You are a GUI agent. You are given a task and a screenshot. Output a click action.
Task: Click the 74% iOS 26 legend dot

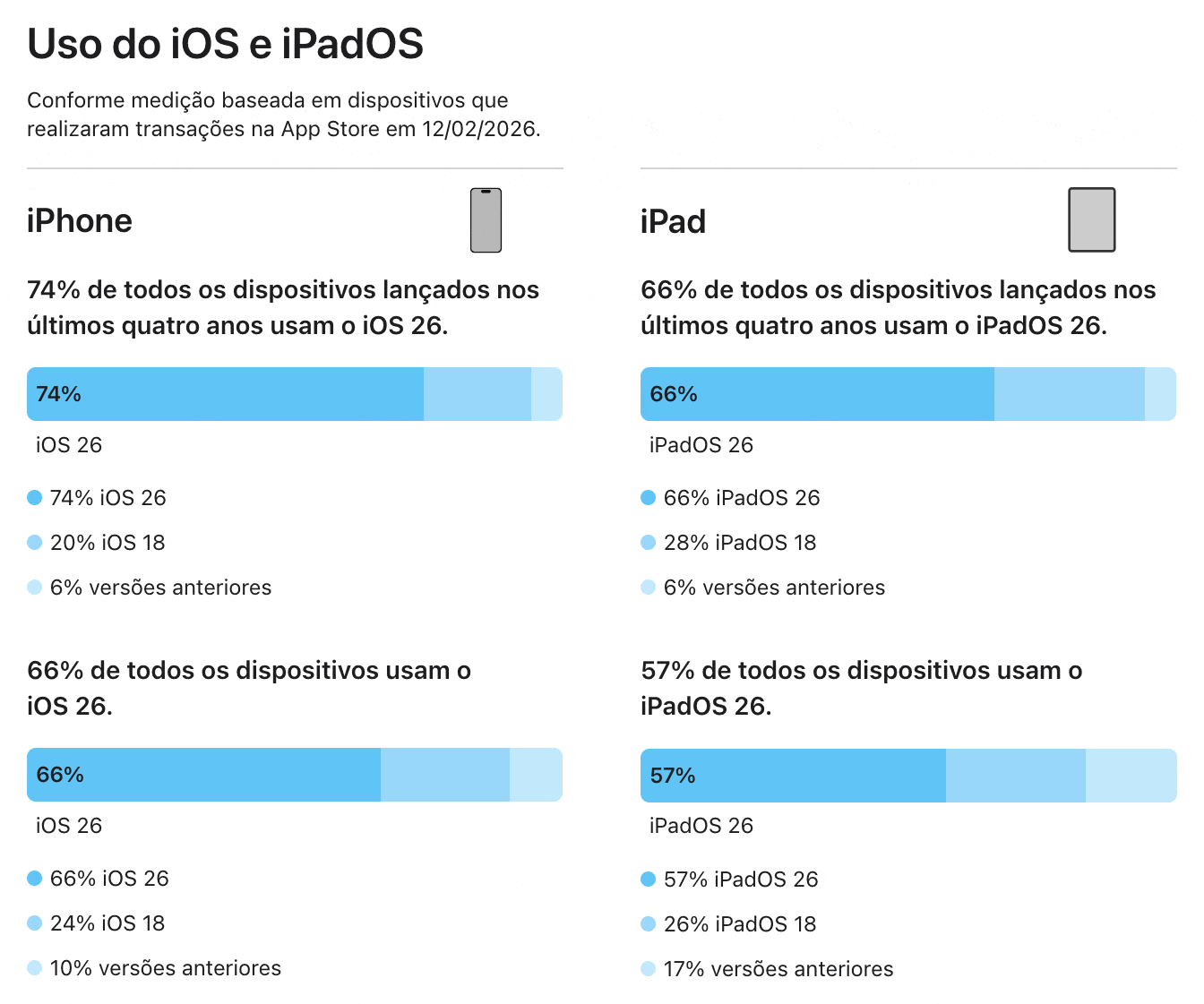coord(35,498)
